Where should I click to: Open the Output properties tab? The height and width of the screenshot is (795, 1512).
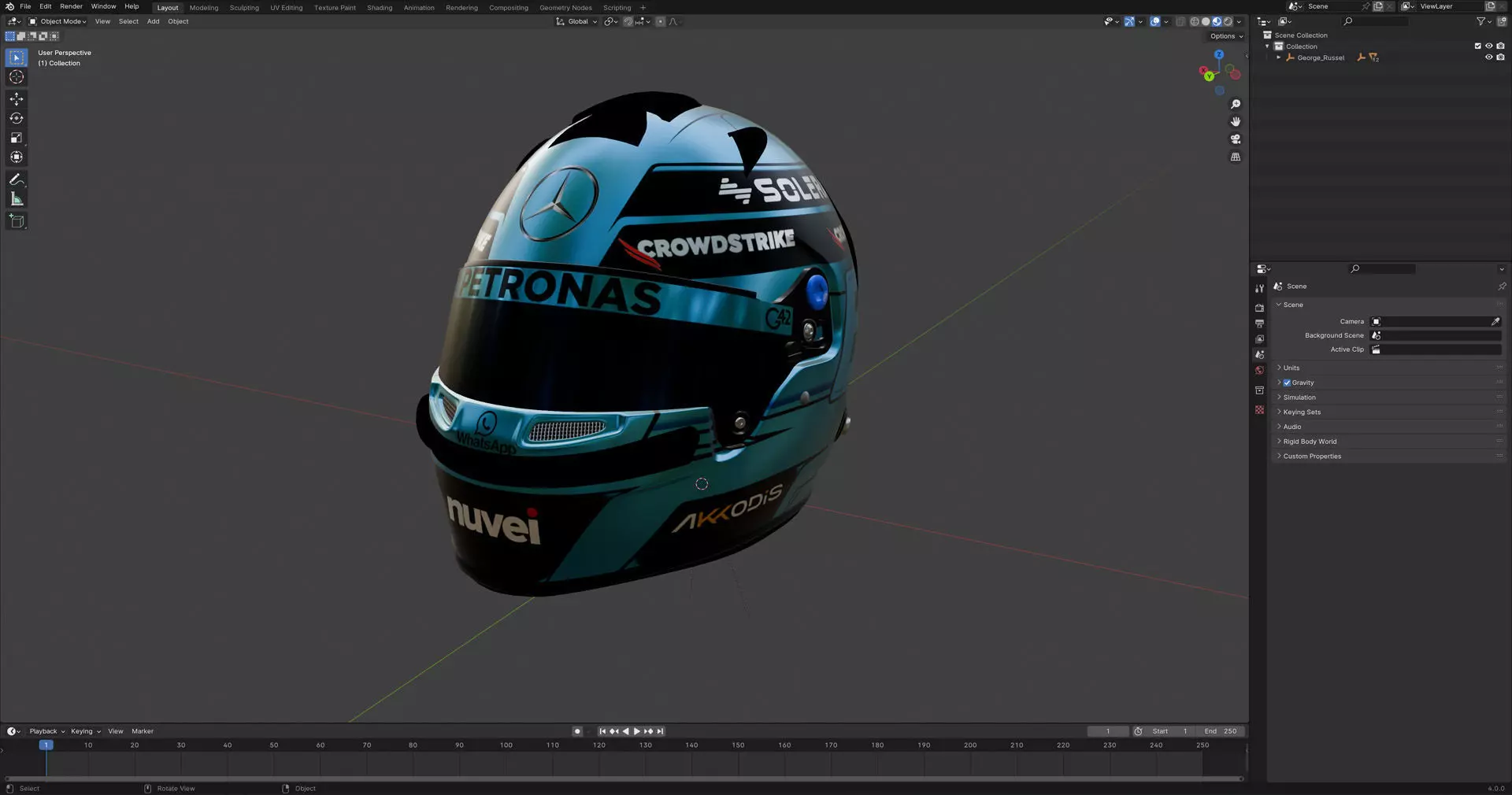pyautogui.click(x=1259, y=324)
